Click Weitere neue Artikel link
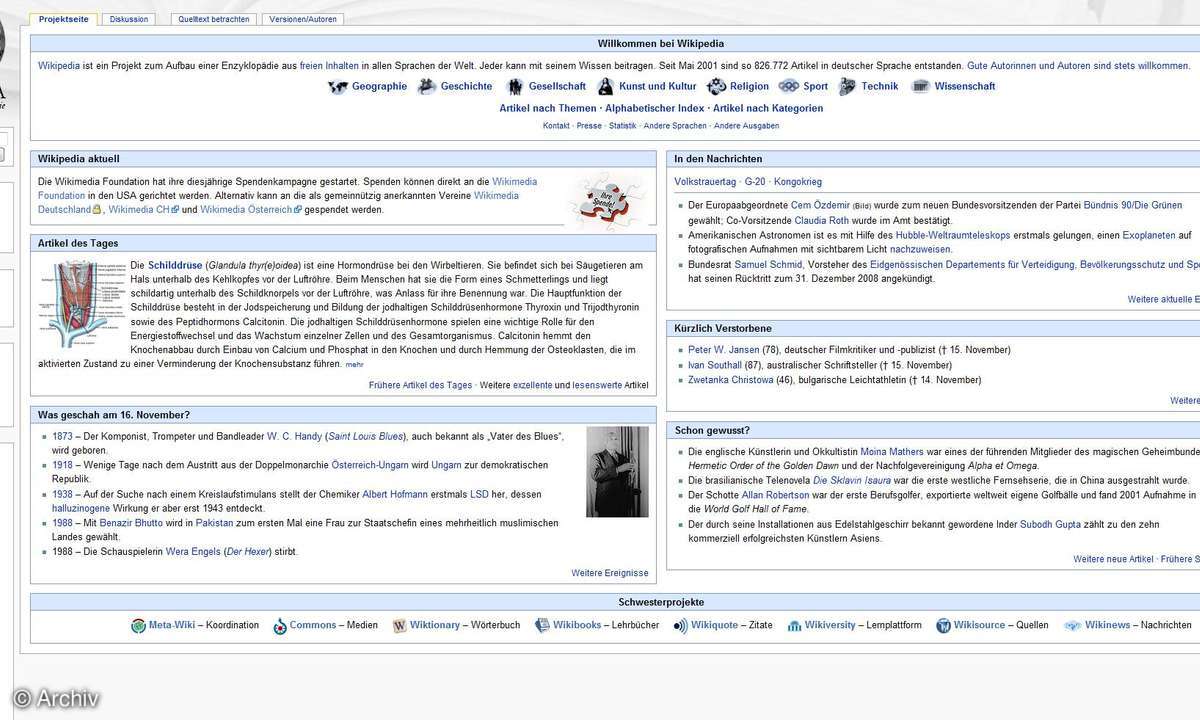 [x=1113, y=559]
